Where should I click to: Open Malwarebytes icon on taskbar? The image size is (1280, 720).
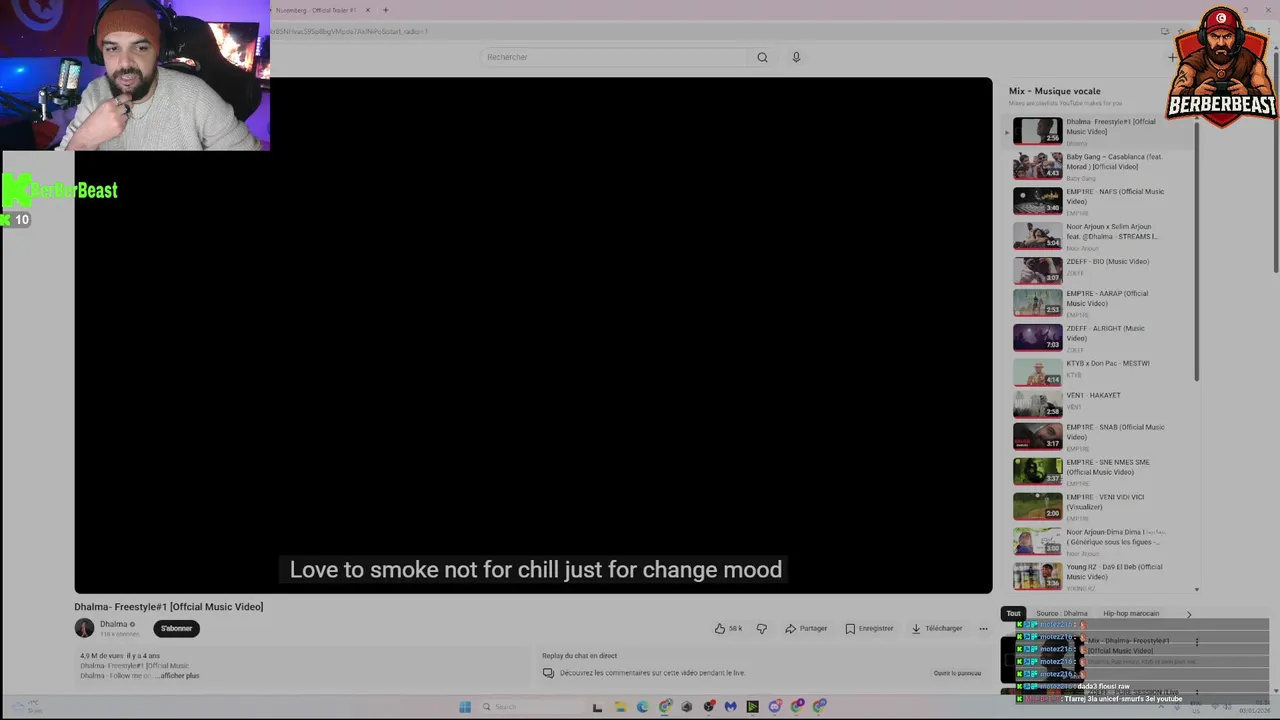pos(731,707)
